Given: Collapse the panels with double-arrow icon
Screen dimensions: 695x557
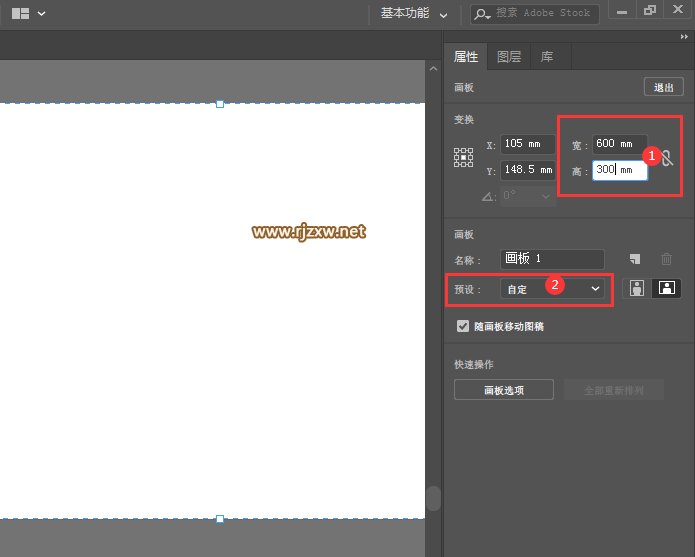Looking at the screenshot, I should point(684,37).
